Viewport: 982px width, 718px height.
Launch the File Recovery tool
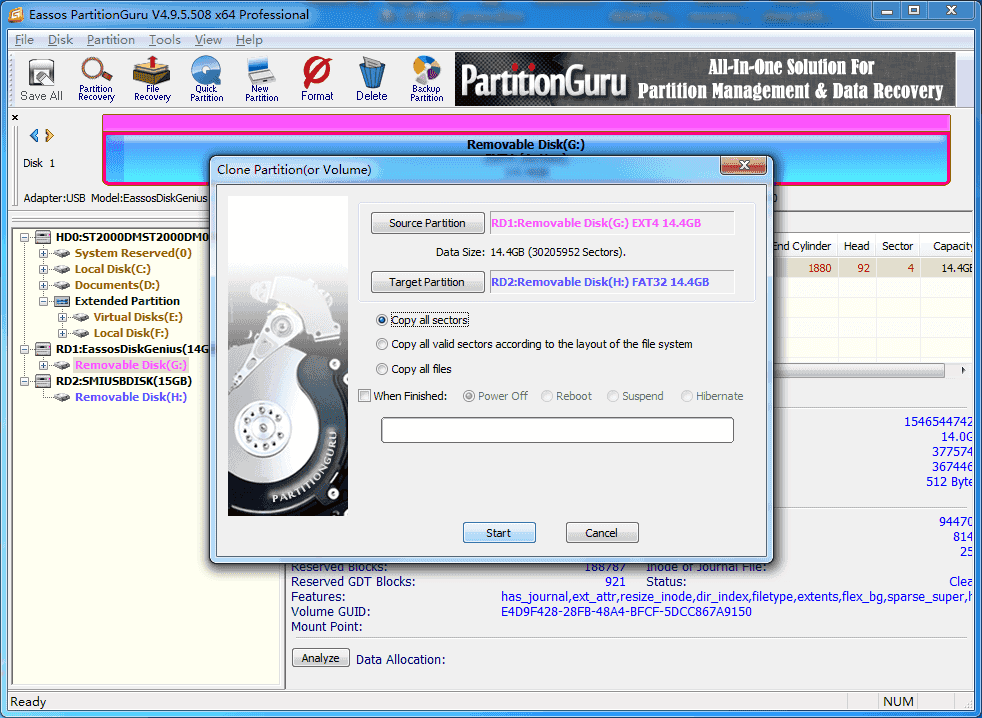[152, 80]
